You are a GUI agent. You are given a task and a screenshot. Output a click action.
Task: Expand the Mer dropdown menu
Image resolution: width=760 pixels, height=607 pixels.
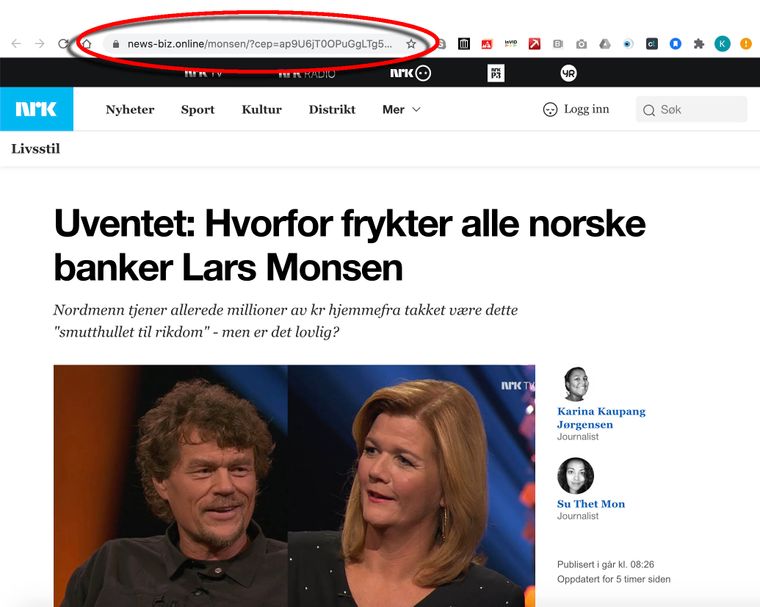pos(401,110)
